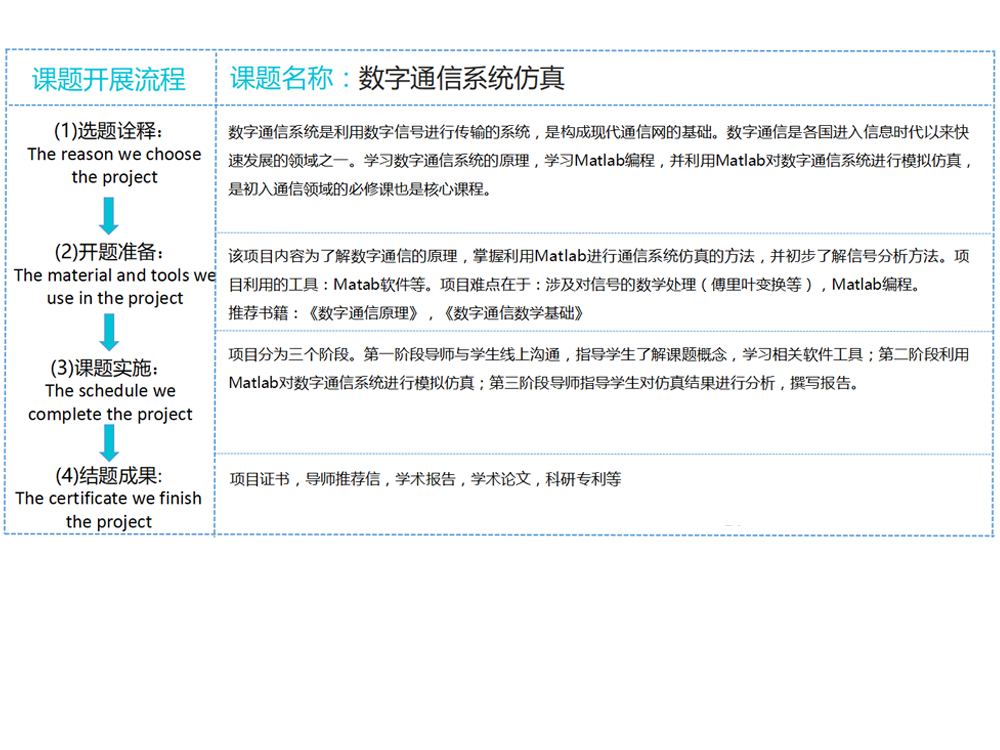Click 'The material and tools we use in the project'
Image resolution: width=1000 pixels, height=750 pixels.
(115, 286)
